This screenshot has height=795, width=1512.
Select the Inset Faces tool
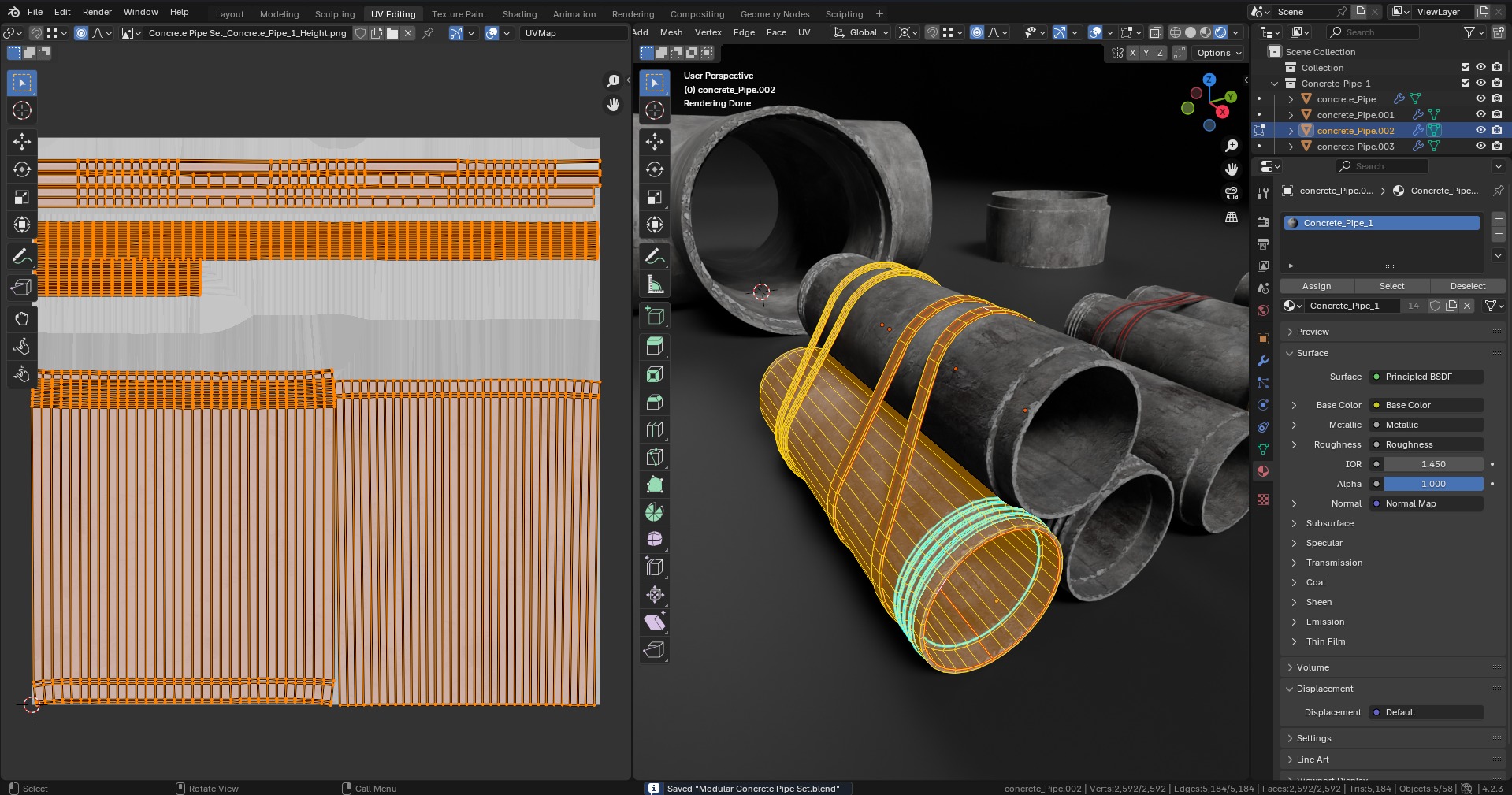[655, 374]
